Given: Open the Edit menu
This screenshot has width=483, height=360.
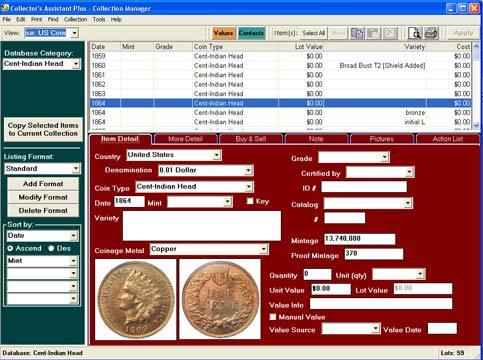Looking at the screenshot, I should click(x=21, y=19).
